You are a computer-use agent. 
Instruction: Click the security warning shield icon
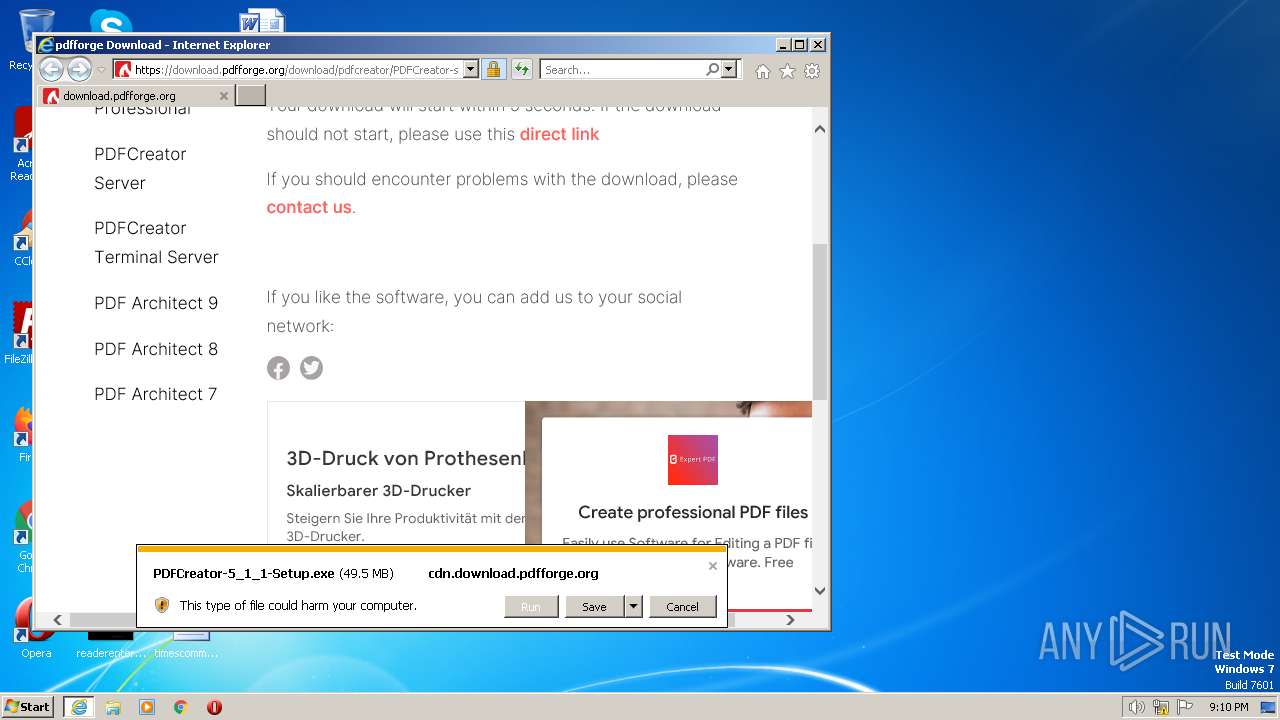(162, 605)
